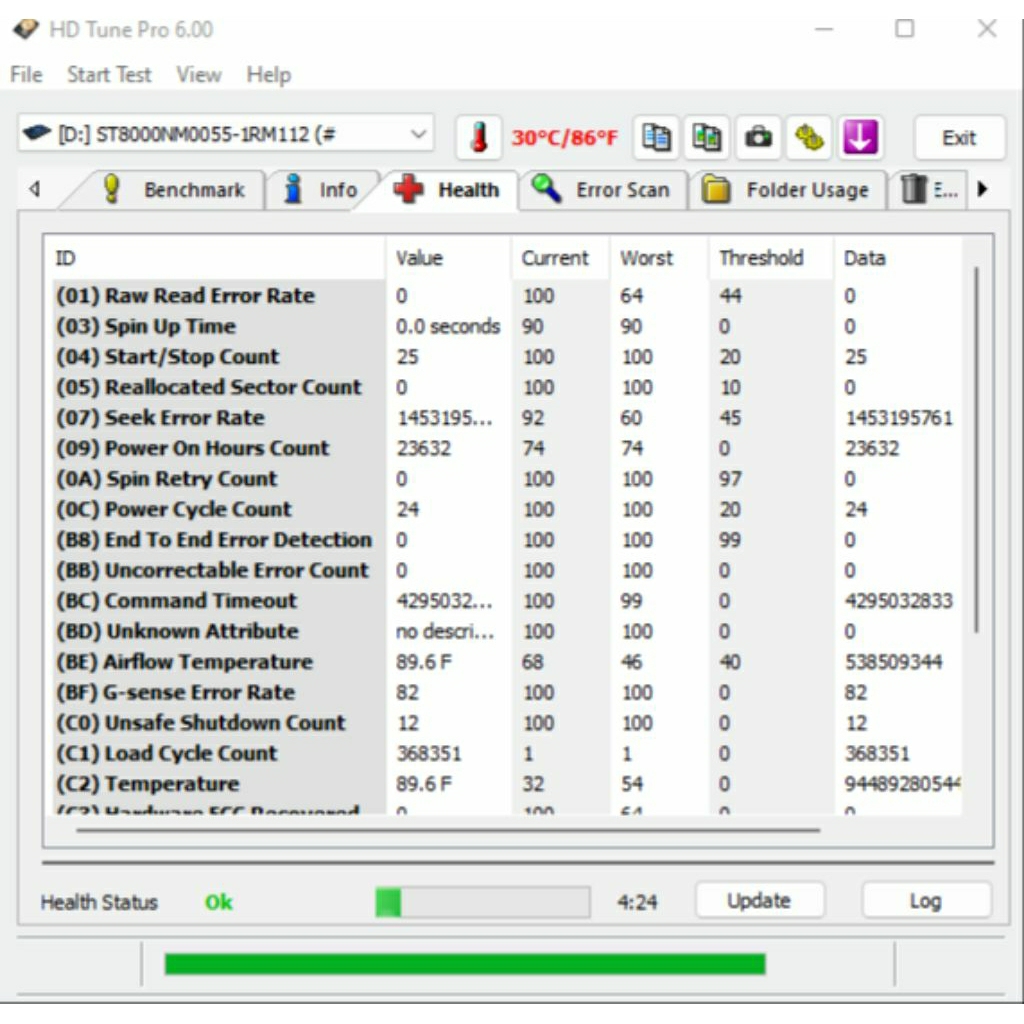1024x1024 pixels.
Task: Click the Exit button
Action: pos(958,138)
